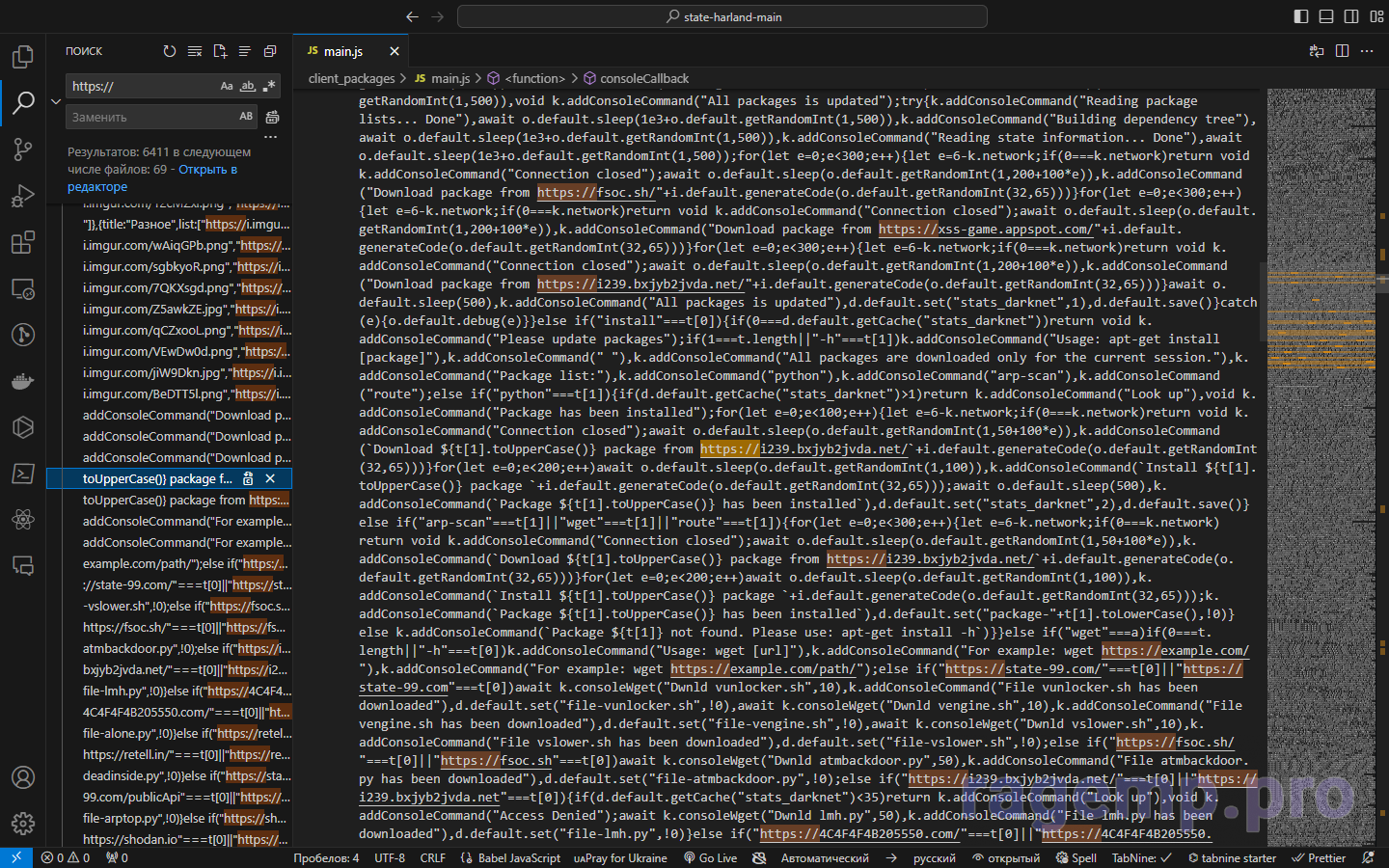Toggle Match Whole Word in search
This screenshot has height=868, width=1389.
coord(248,86)
